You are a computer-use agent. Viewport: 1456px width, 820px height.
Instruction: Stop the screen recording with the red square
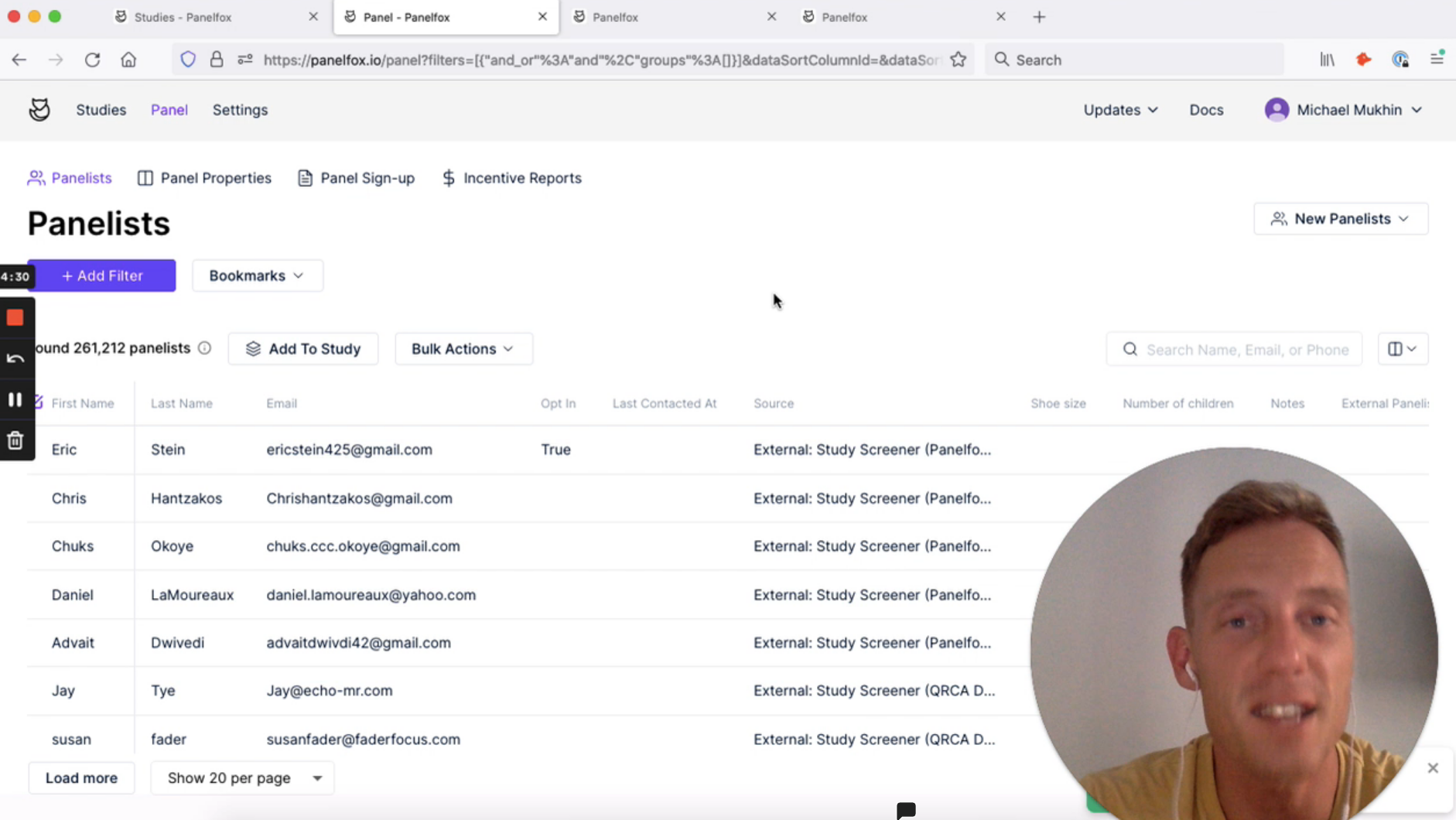[x=15, y=317]
